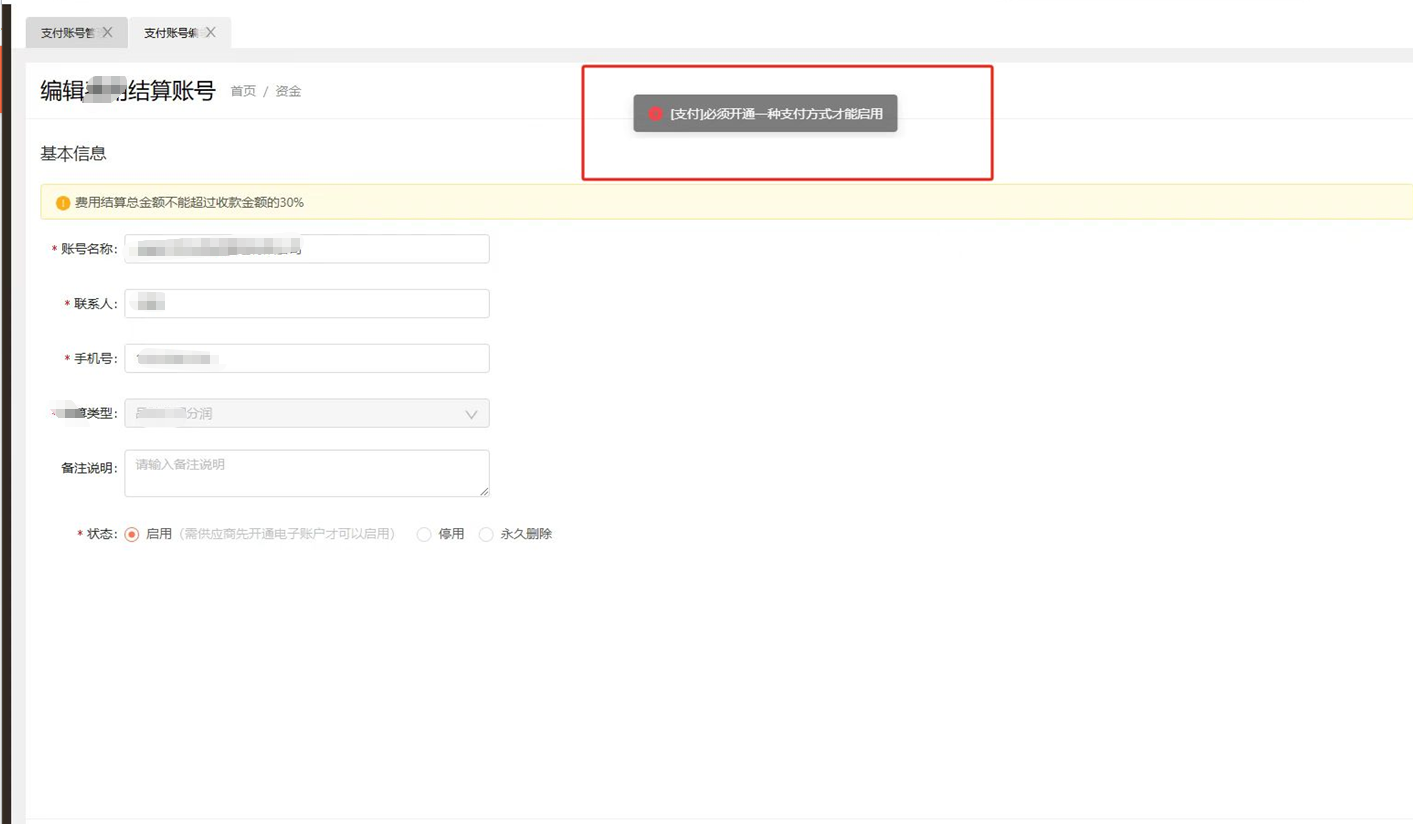
Task: Click the 基本信息 section heading
Action: (73, 154)
